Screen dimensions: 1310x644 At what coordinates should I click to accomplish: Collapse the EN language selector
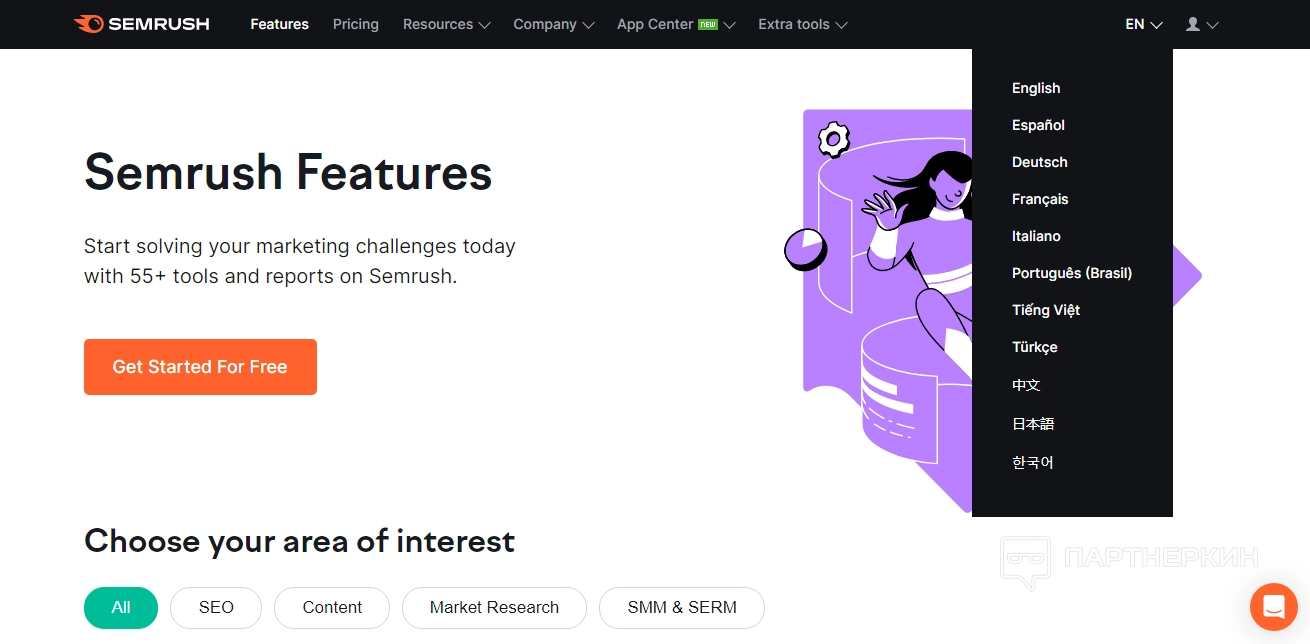click(x=1143, y=24)
